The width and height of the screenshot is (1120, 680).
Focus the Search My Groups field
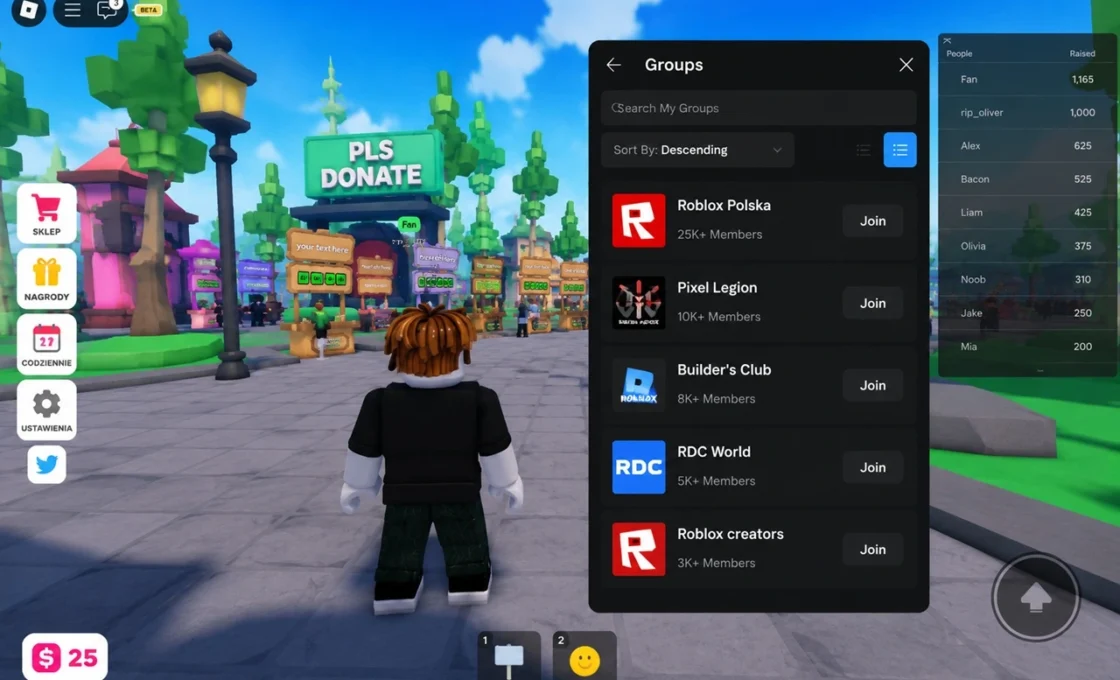[759, 108]
